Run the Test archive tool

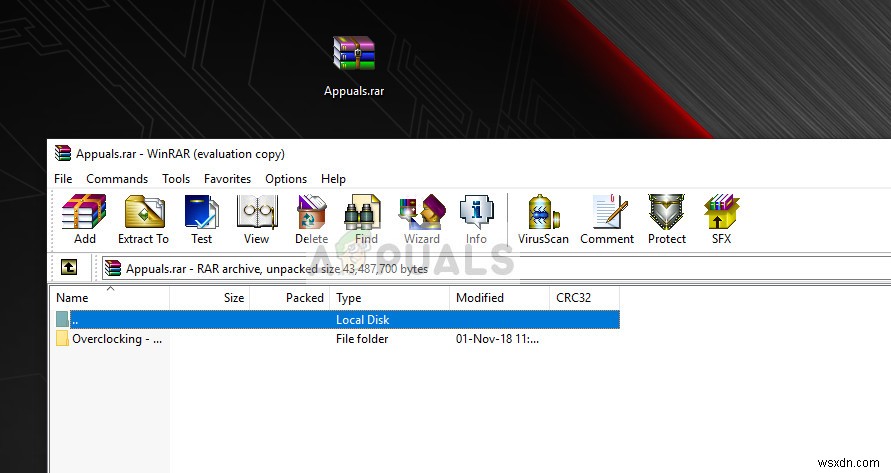coord(201,219)
